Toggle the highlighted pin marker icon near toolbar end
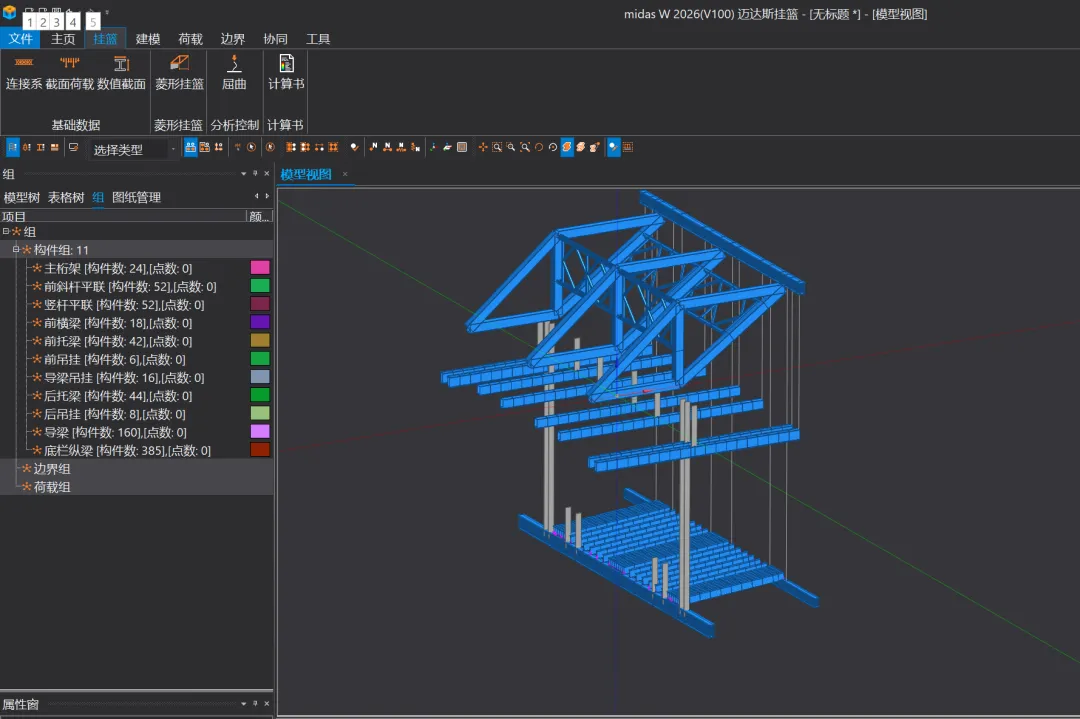This screenshot has width=1080, height=719. (613, 147)
